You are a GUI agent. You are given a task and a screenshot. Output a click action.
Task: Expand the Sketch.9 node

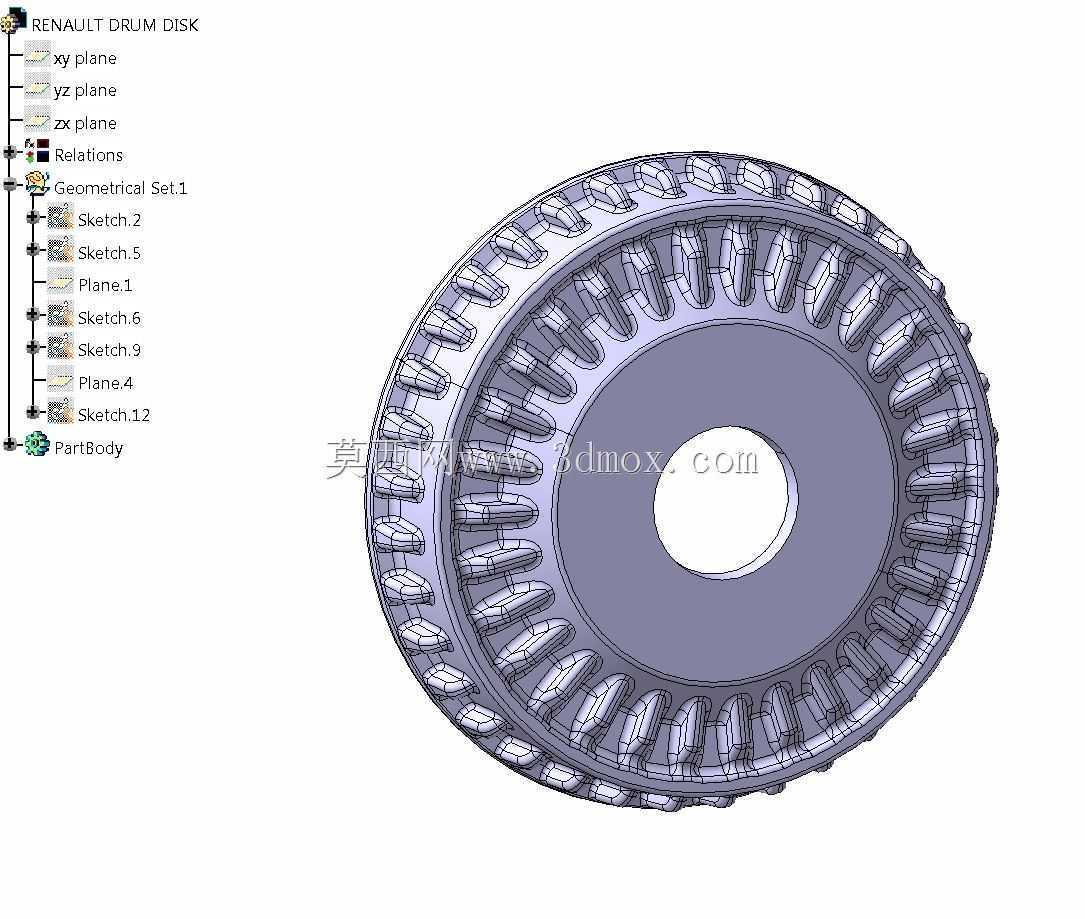click(x=33, y=347)
